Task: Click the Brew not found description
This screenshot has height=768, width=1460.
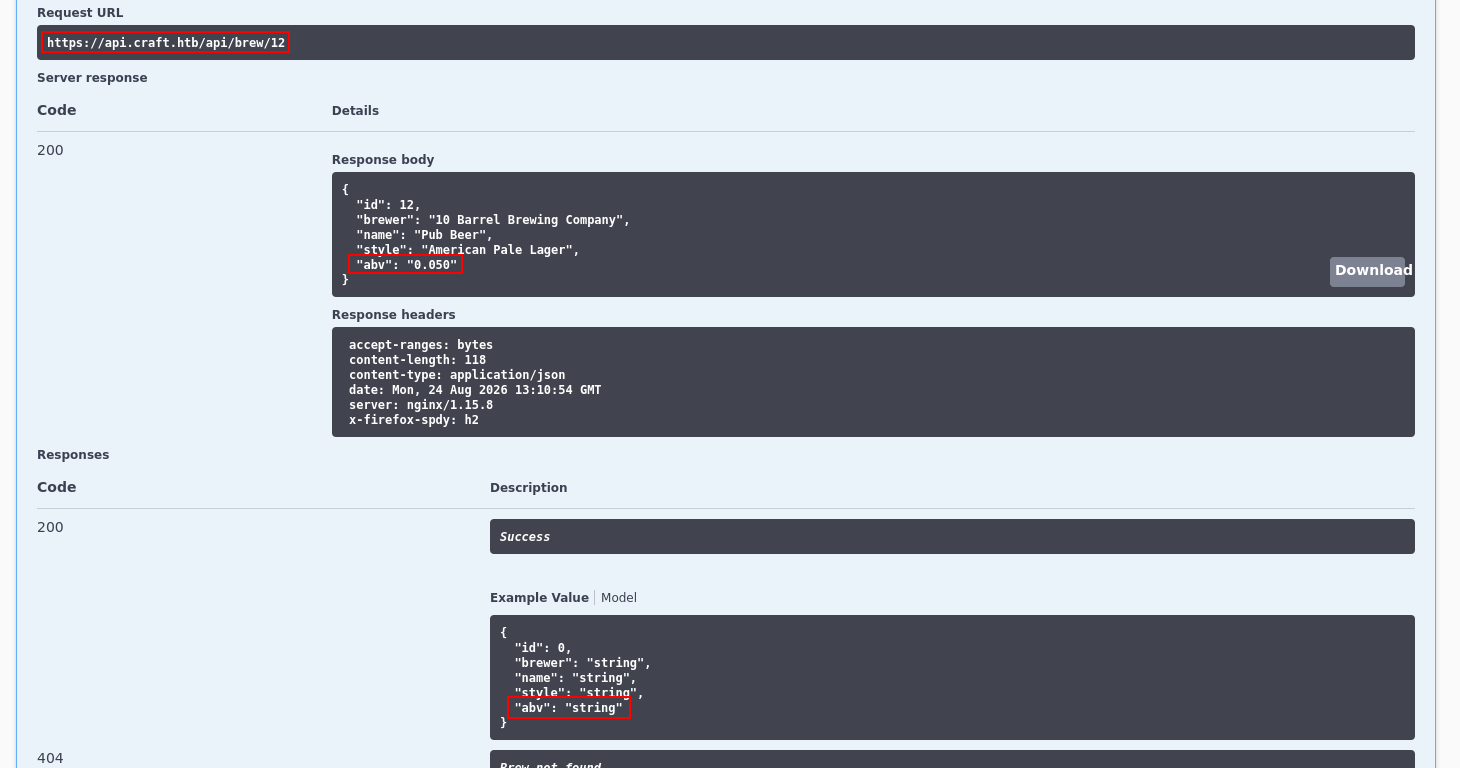Action: click(550, 765)
